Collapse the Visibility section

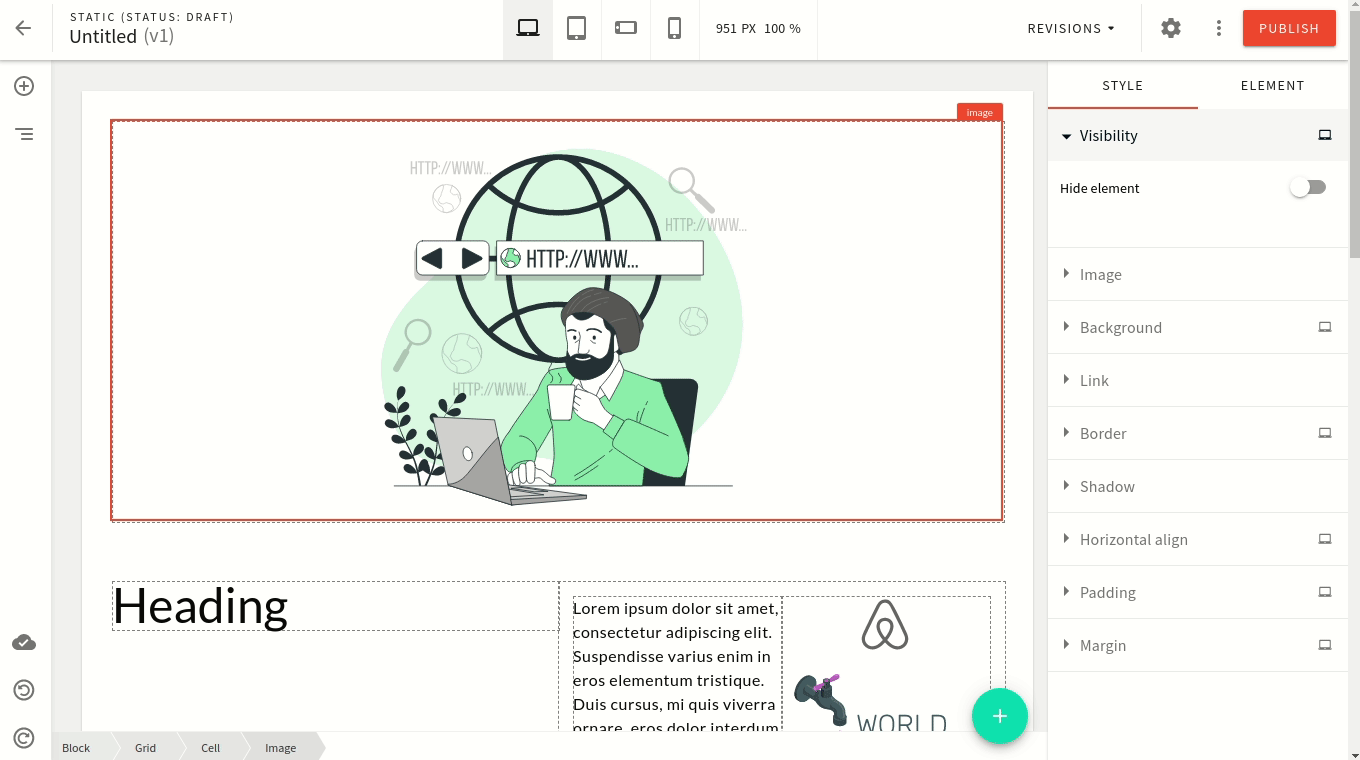1109,135
